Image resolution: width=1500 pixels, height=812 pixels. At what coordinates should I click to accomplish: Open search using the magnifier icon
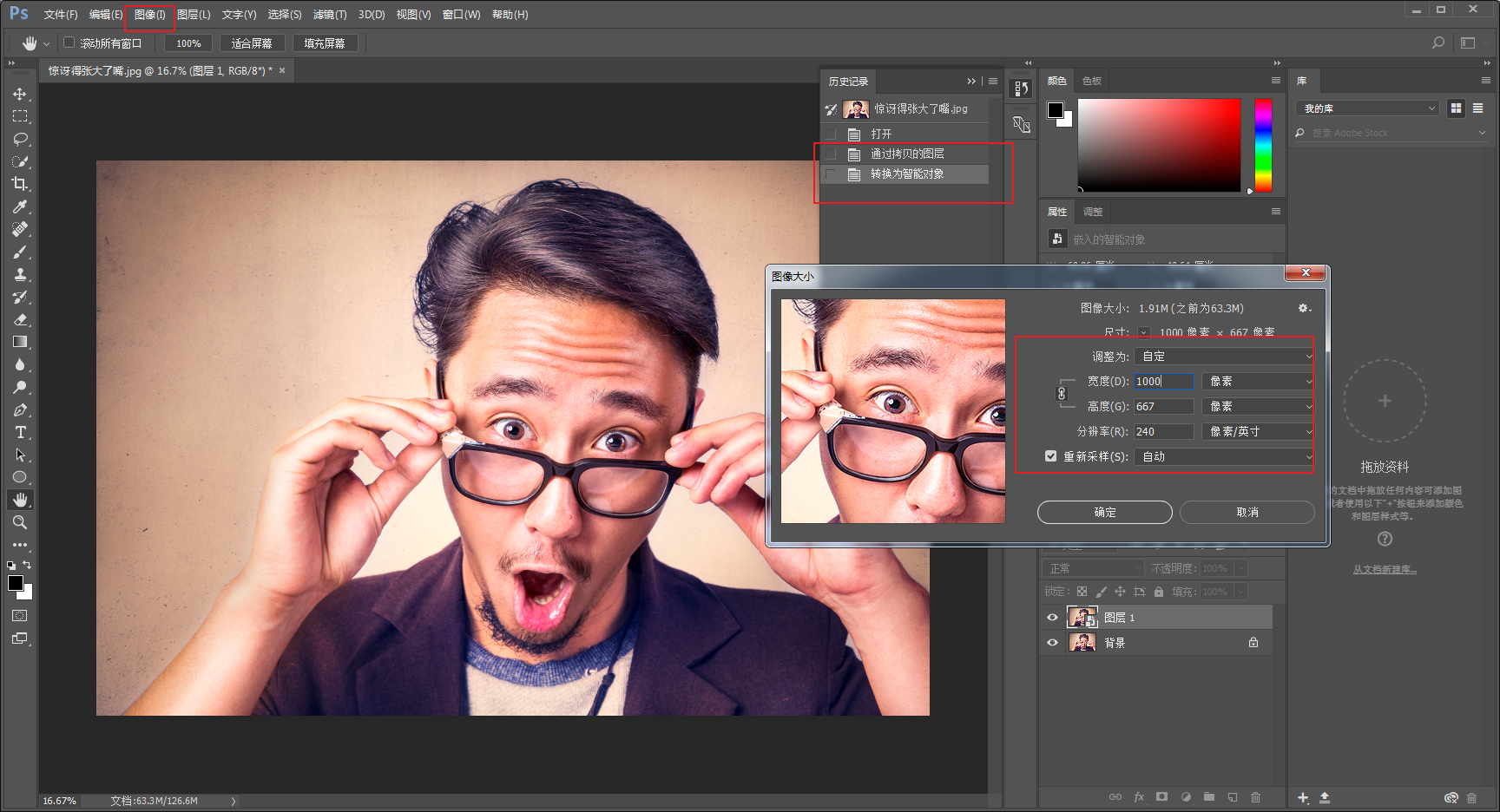click(1438, 43)
